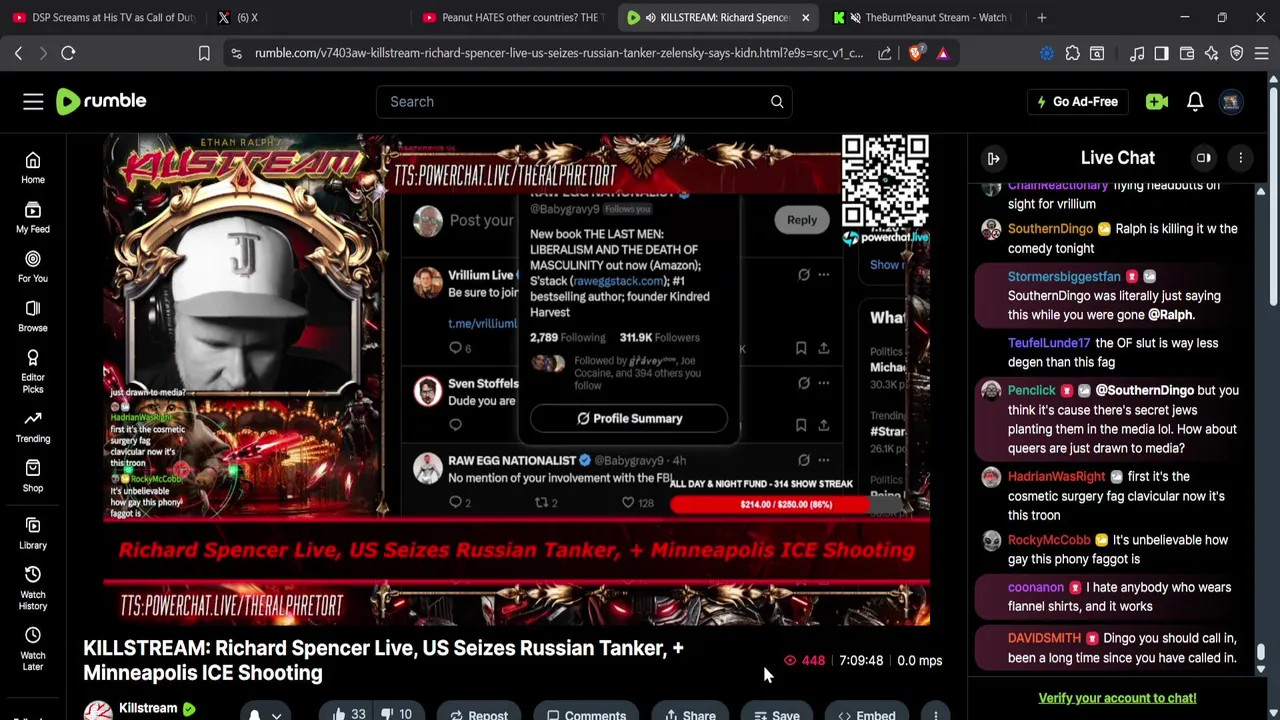Open Shop in the sidebar
1280x720 pixels.
coord(33,476)
